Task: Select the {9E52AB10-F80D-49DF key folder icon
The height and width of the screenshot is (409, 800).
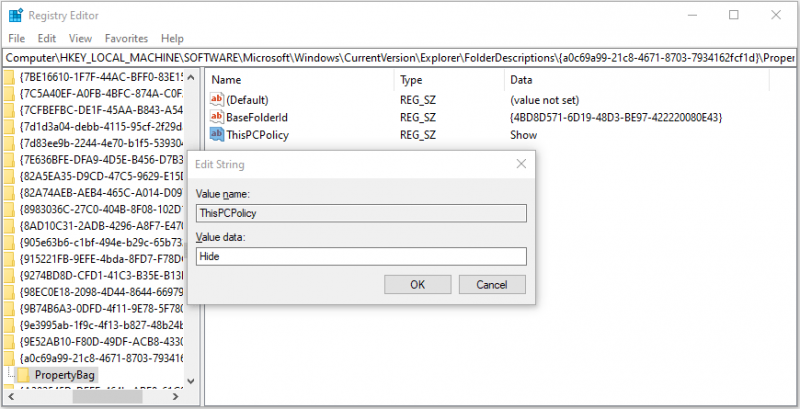Action: point(9,341)
